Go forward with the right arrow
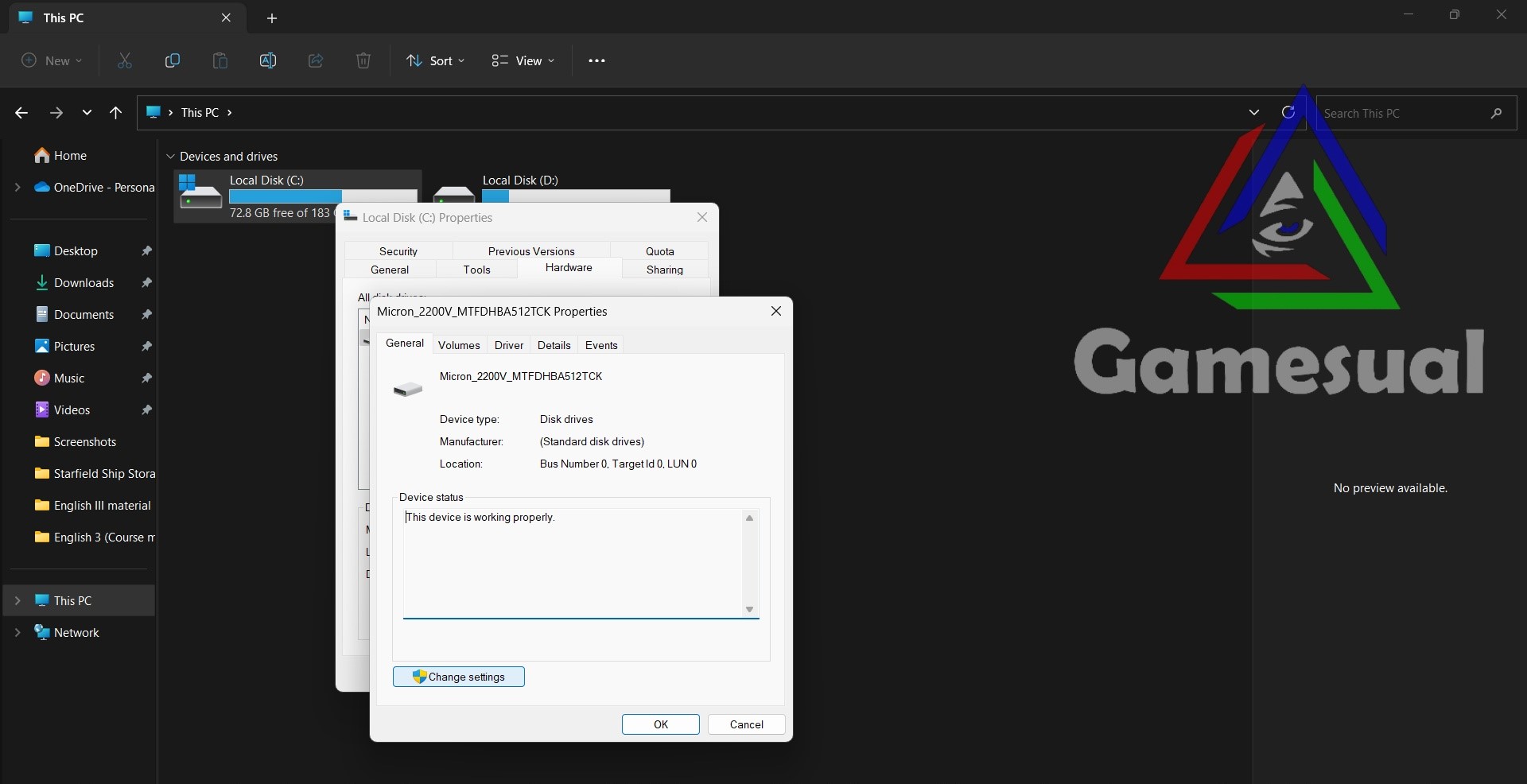Image resolution: width=1527 pixels, height=784 pixels. click(x=56, y=113)
